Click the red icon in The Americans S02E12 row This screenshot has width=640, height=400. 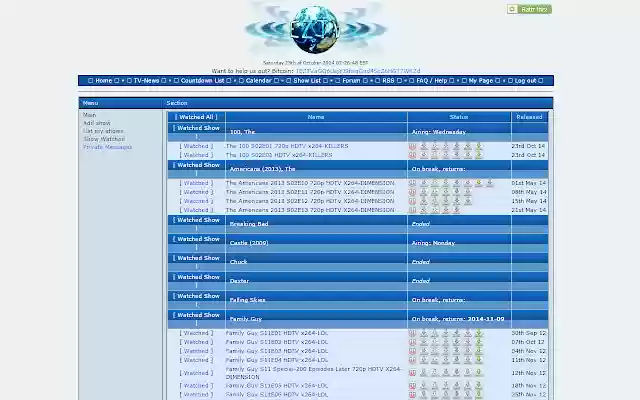pyautogui.click(x=412, y=201)
